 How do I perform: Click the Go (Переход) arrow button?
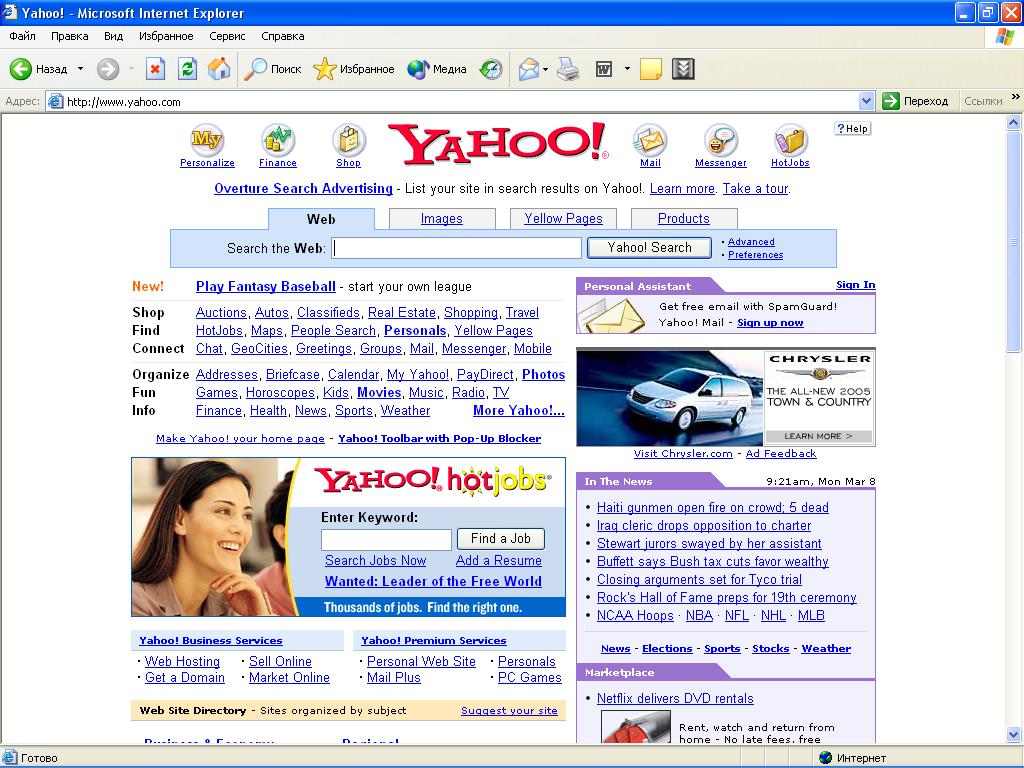(915, 101)
